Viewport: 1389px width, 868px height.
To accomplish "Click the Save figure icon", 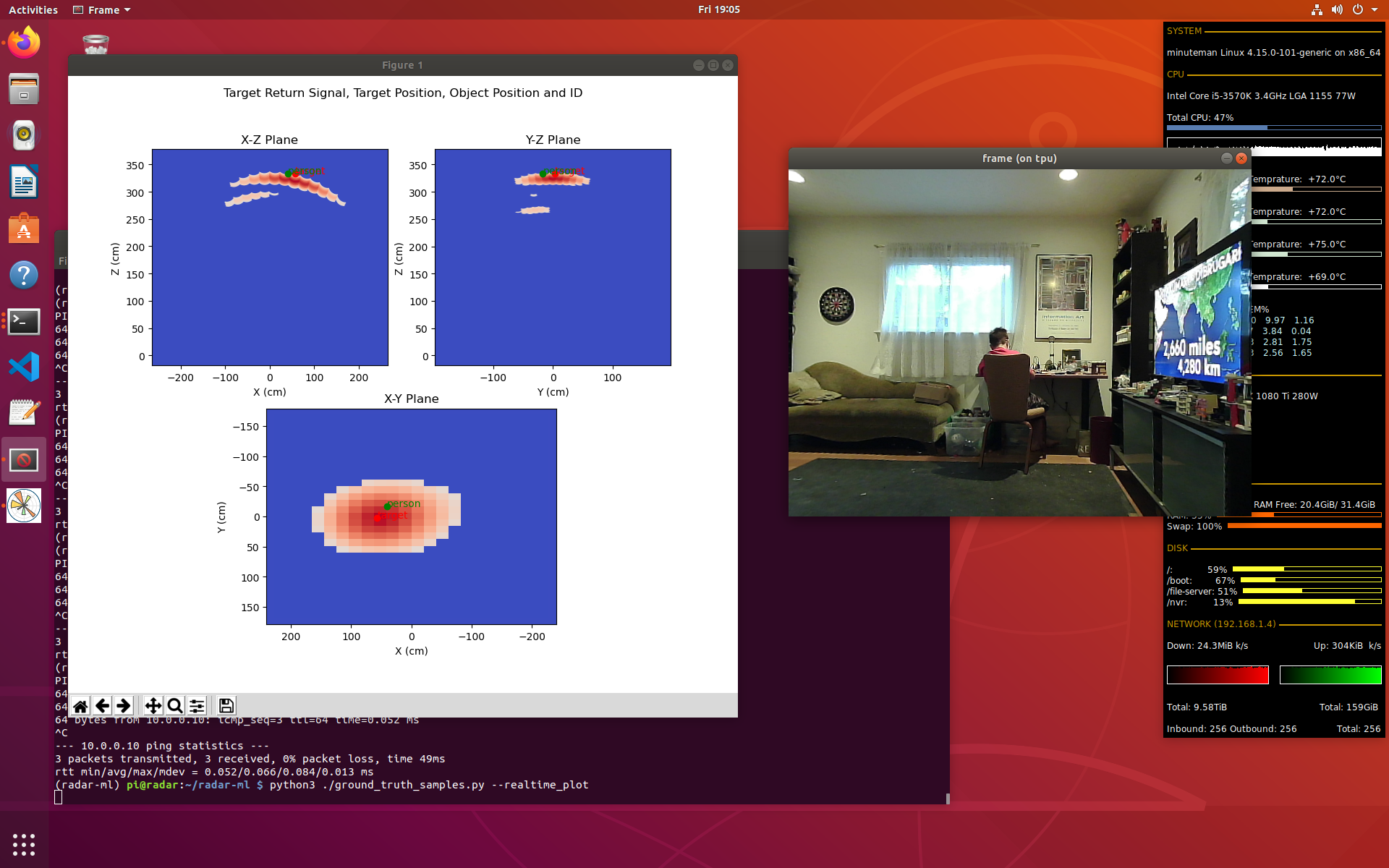I will pos(226,706).
